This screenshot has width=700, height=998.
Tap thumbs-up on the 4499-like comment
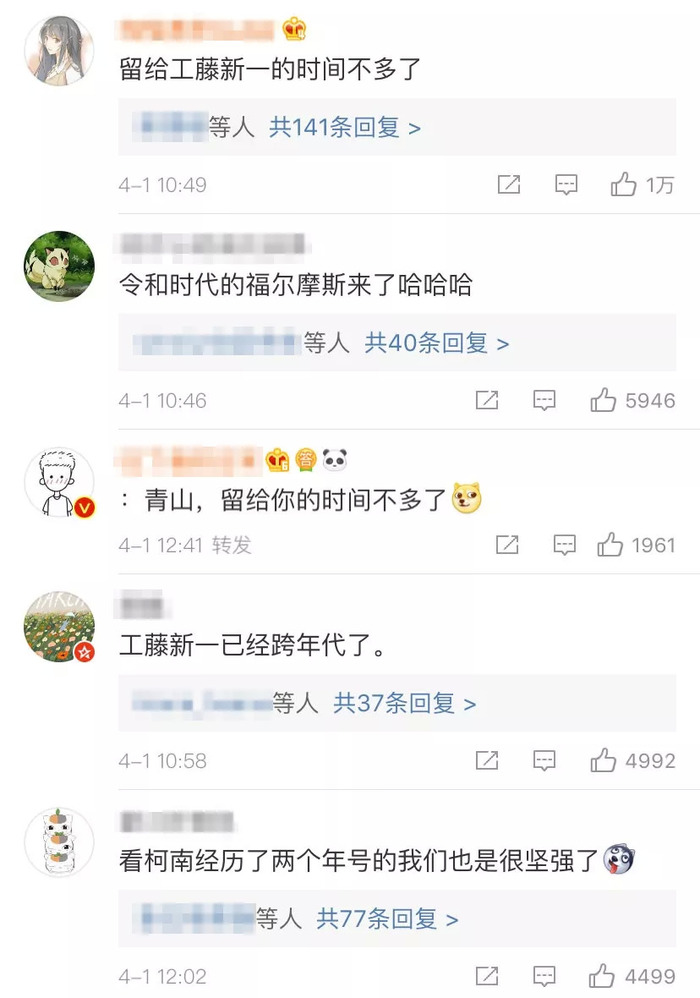point(601,976)
